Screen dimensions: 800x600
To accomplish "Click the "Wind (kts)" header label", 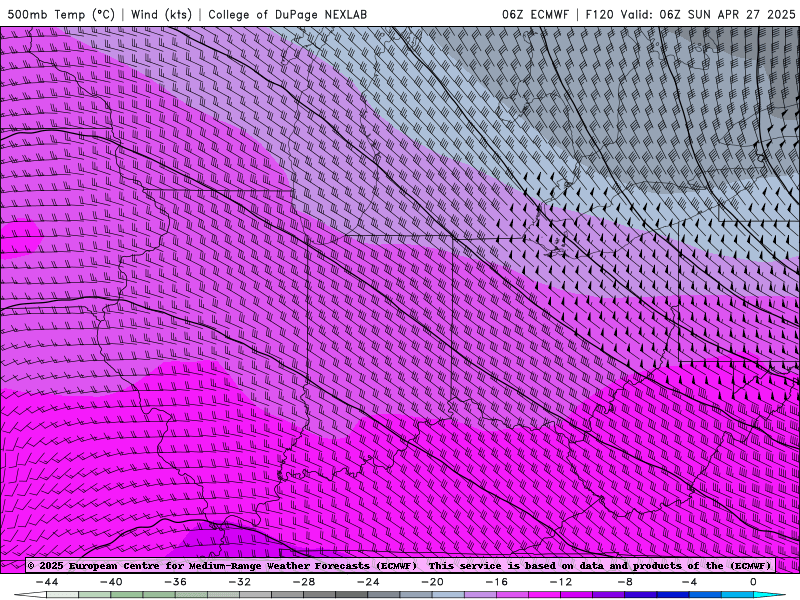I will 161,15.
